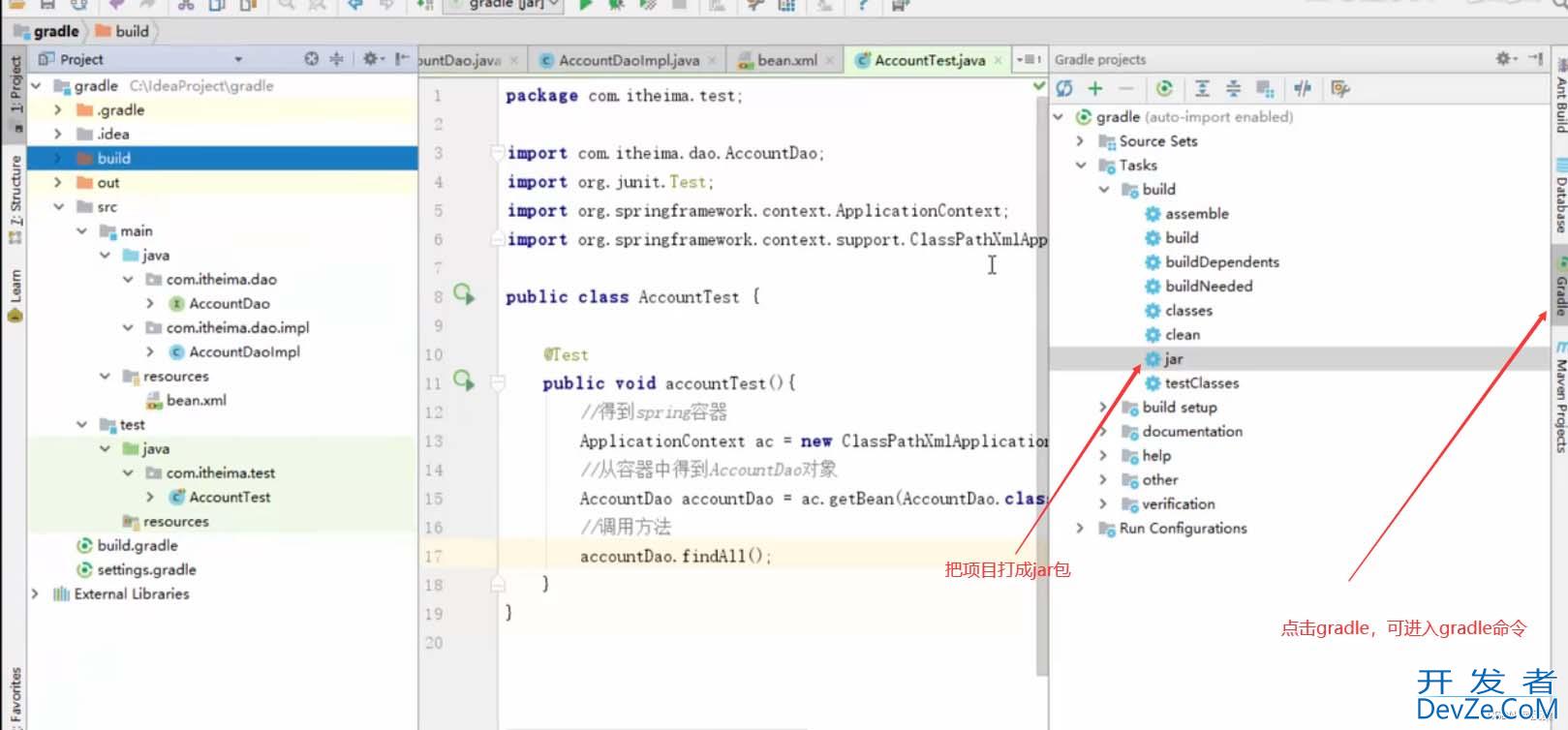Close the bean.xml tab
Viewport: 1568px width, 730px height.
[830, 60]
